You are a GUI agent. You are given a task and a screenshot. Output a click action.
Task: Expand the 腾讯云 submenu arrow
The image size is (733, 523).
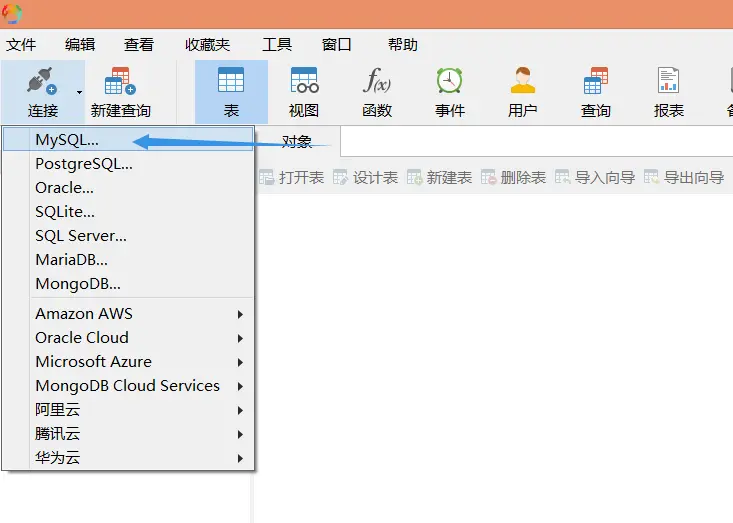pos(240,434)
